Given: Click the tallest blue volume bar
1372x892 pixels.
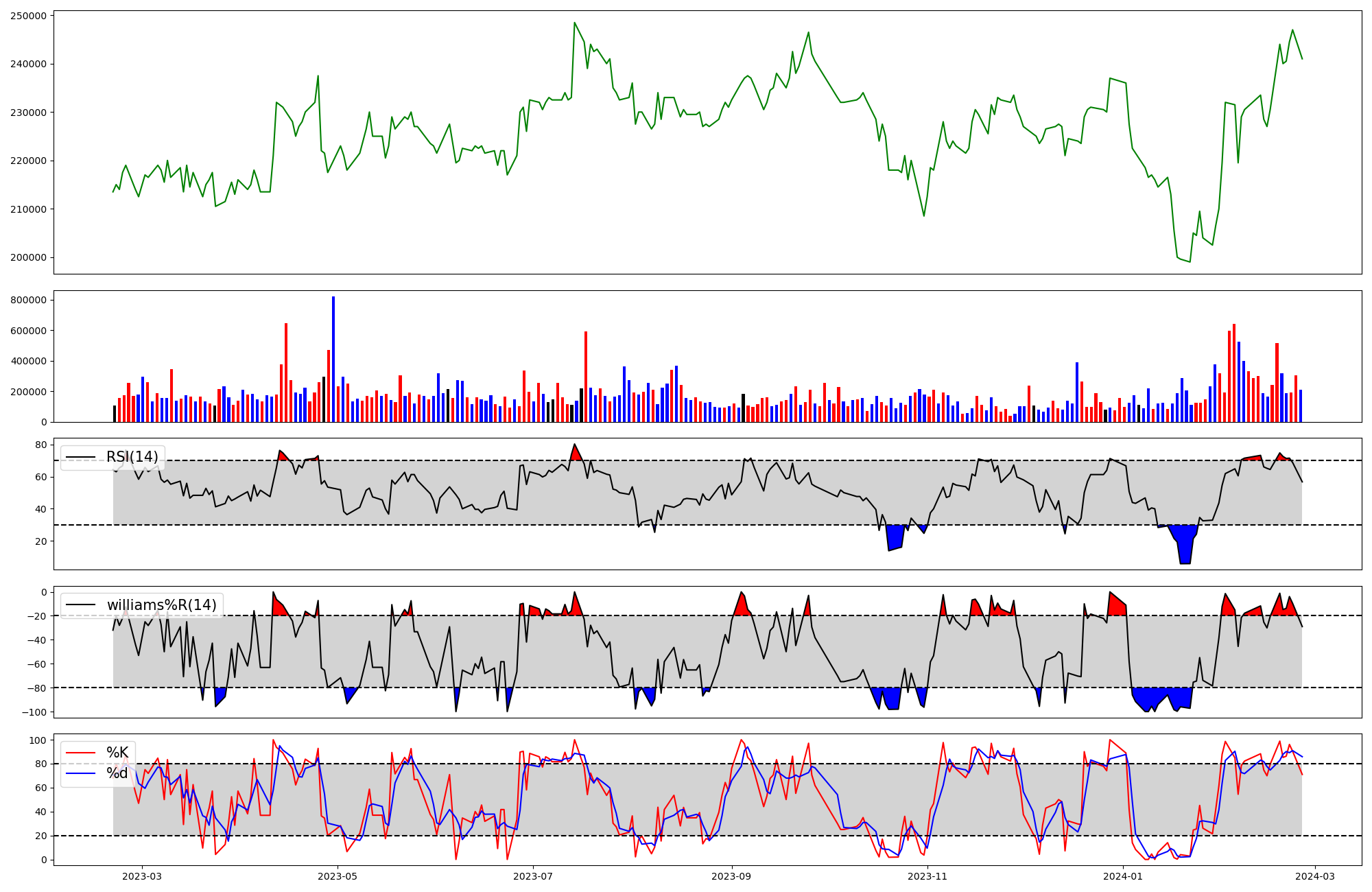Looking at the screenshot, I should click(333, 357).
